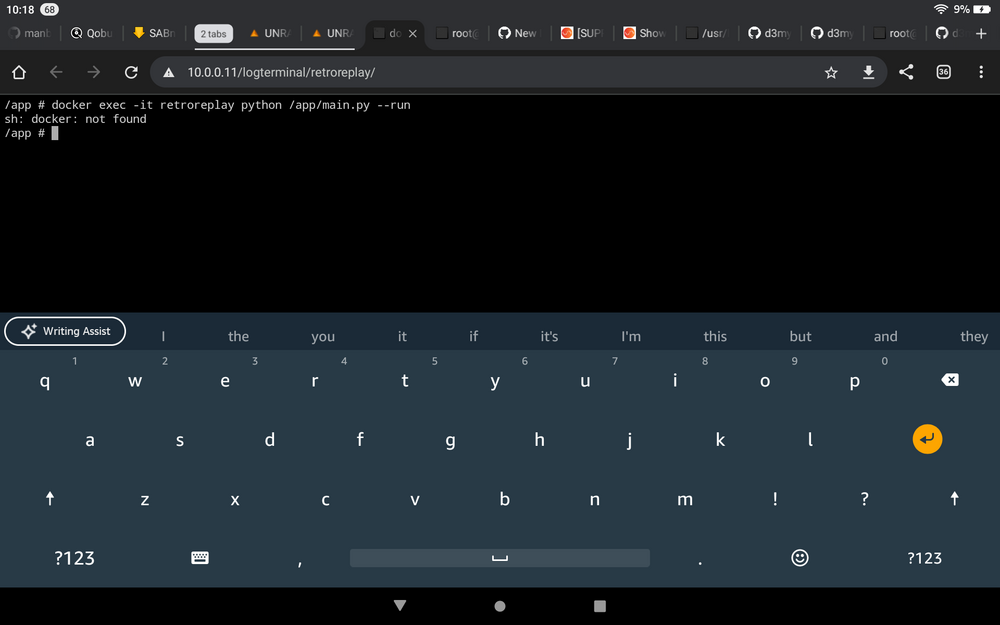Tap the m key
Viewport: 1000px width, 625px height.
[685, 499]
